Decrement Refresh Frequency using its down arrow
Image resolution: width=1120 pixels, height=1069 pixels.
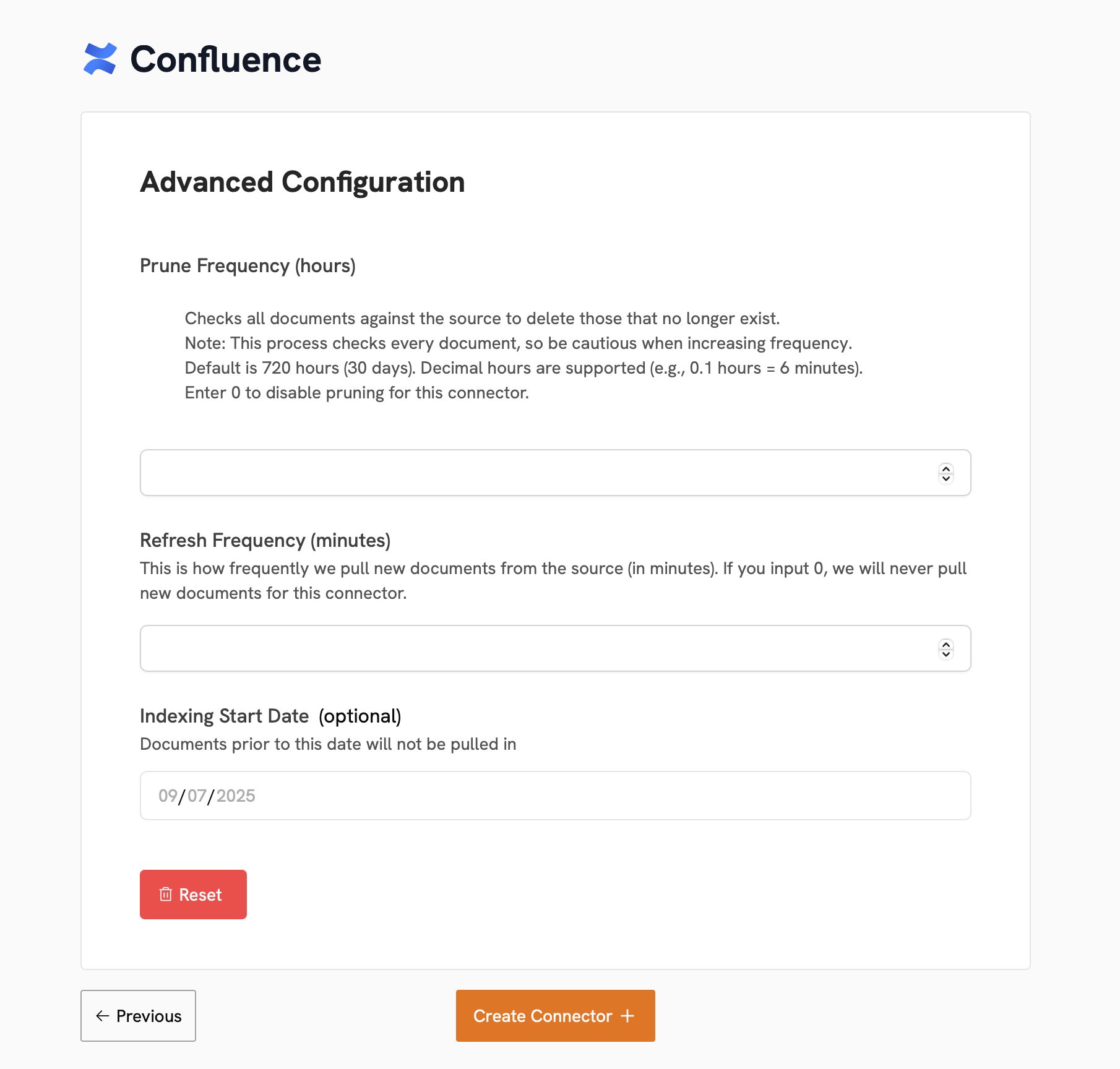coord(946,653)
